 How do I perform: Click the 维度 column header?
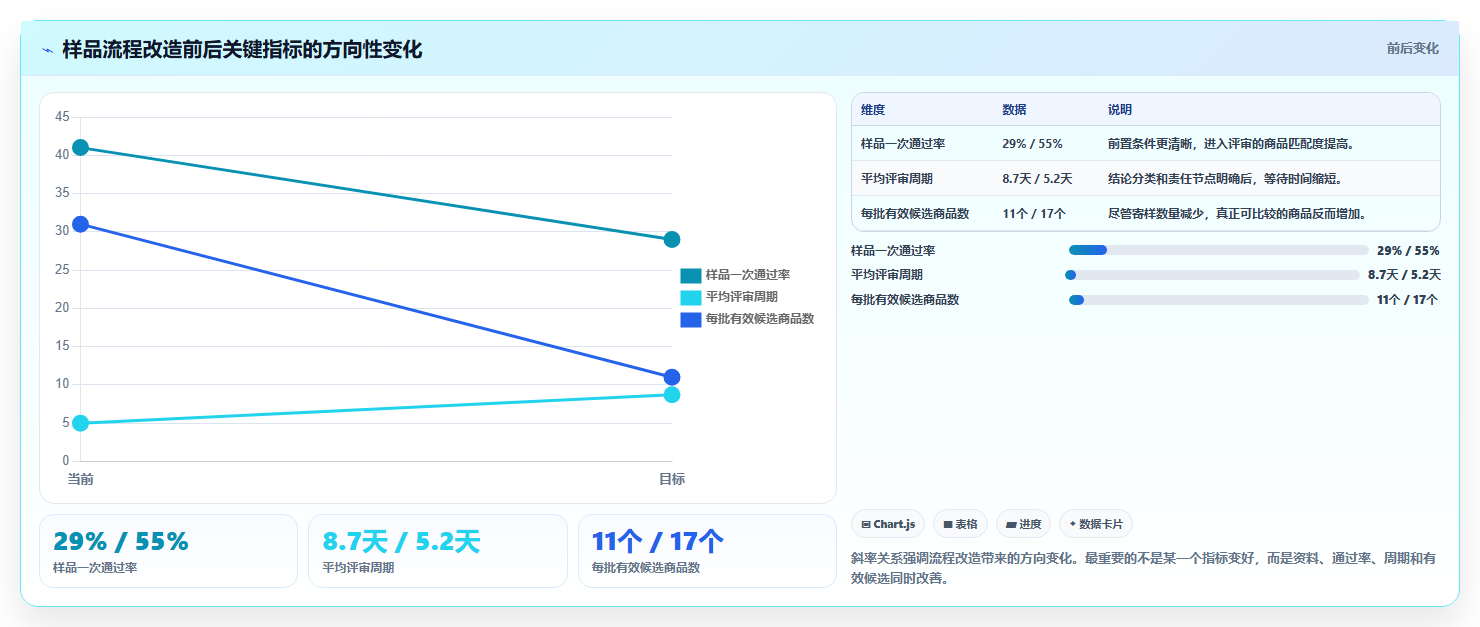point(873,110)
